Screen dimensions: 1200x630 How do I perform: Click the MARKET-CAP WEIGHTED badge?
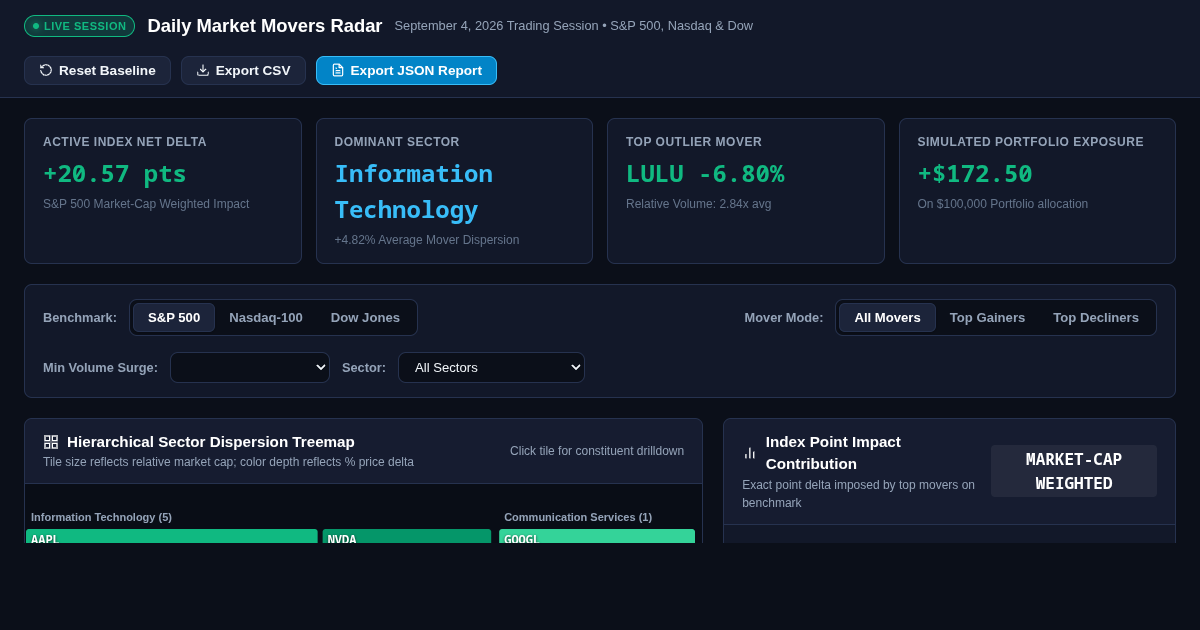pos(1074,471)
